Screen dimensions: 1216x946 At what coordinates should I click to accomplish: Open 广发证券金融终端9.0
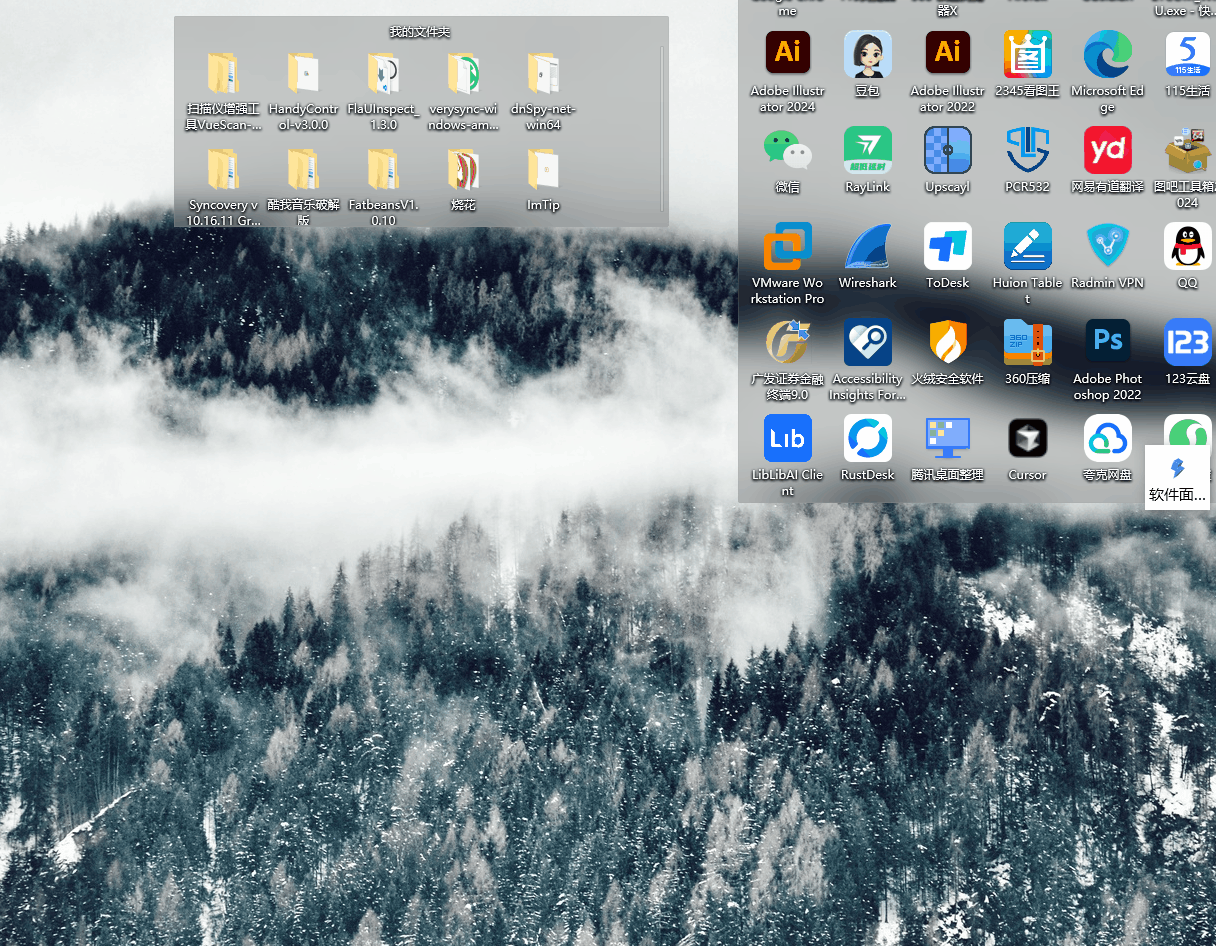(x=788, y=360)
